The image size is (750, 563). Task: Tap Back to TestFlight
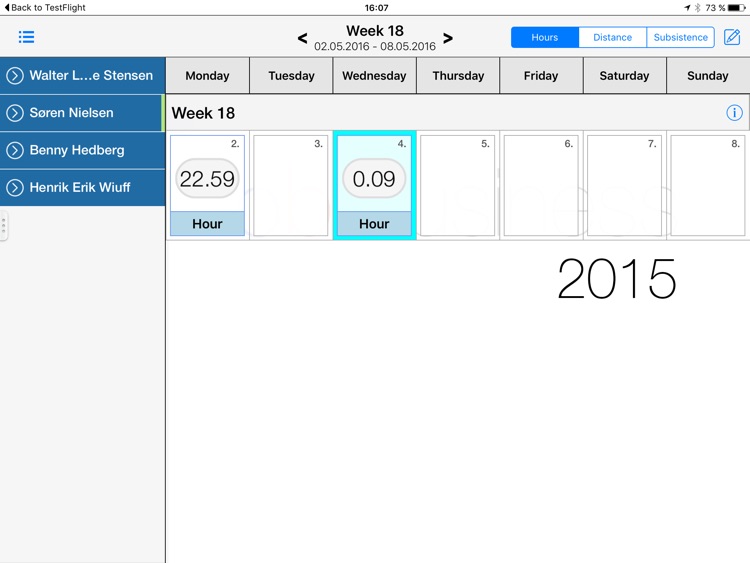pos(45,8)
